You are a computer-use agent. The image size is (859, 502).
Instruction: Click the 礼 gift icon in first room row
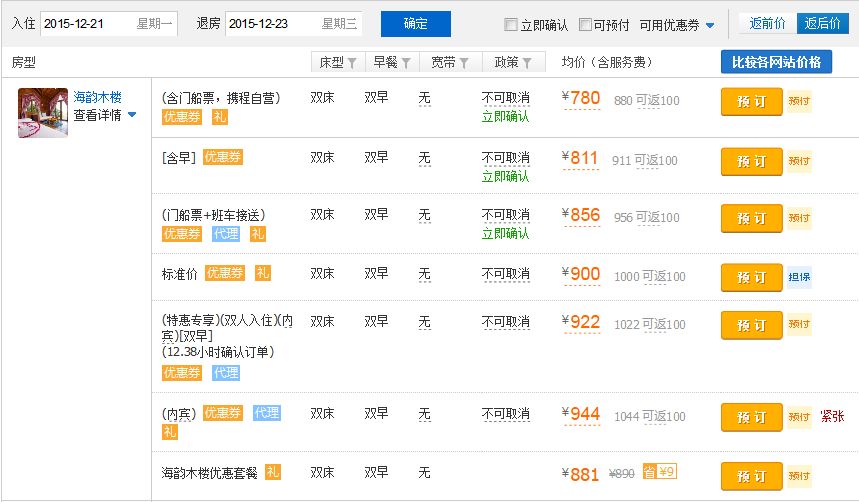220,117
